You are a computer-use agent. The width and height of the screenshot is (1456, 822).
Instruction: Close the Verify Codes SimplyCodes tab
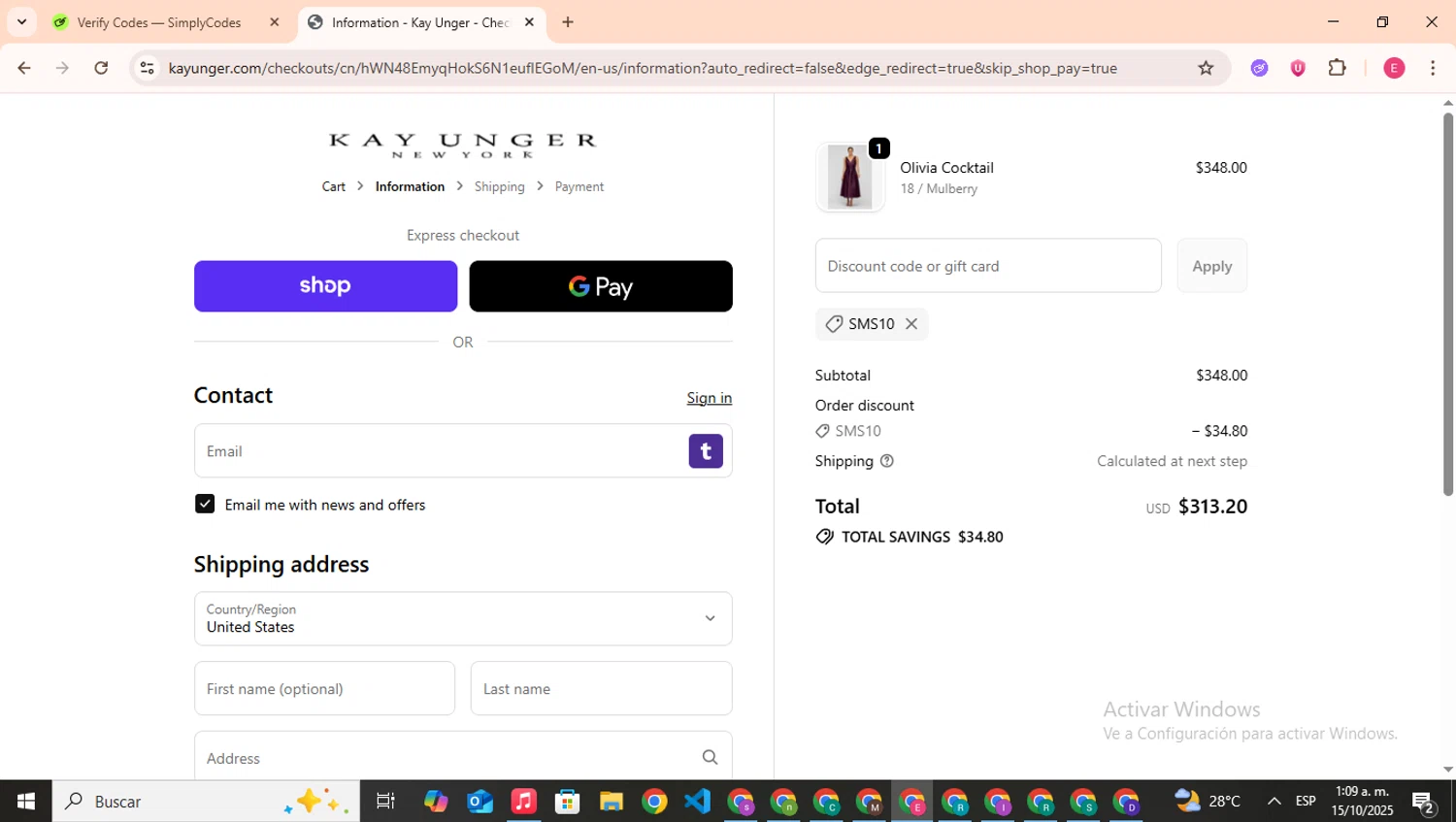point(275,22)
